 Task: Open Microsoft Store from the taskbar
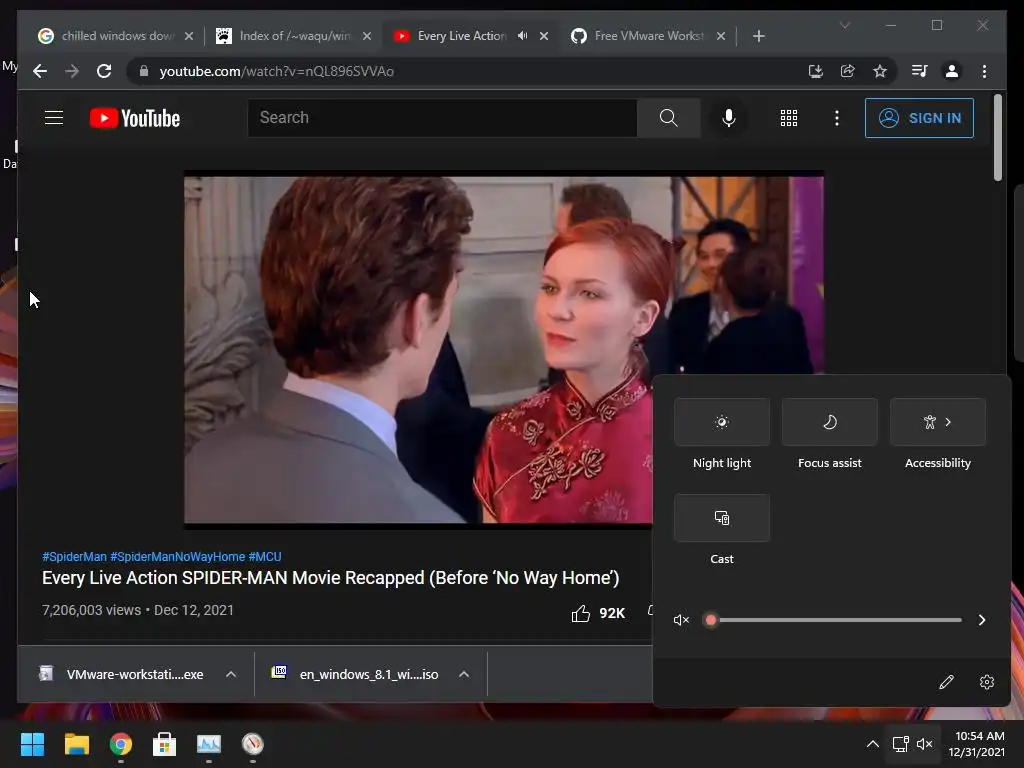point(165,744)
